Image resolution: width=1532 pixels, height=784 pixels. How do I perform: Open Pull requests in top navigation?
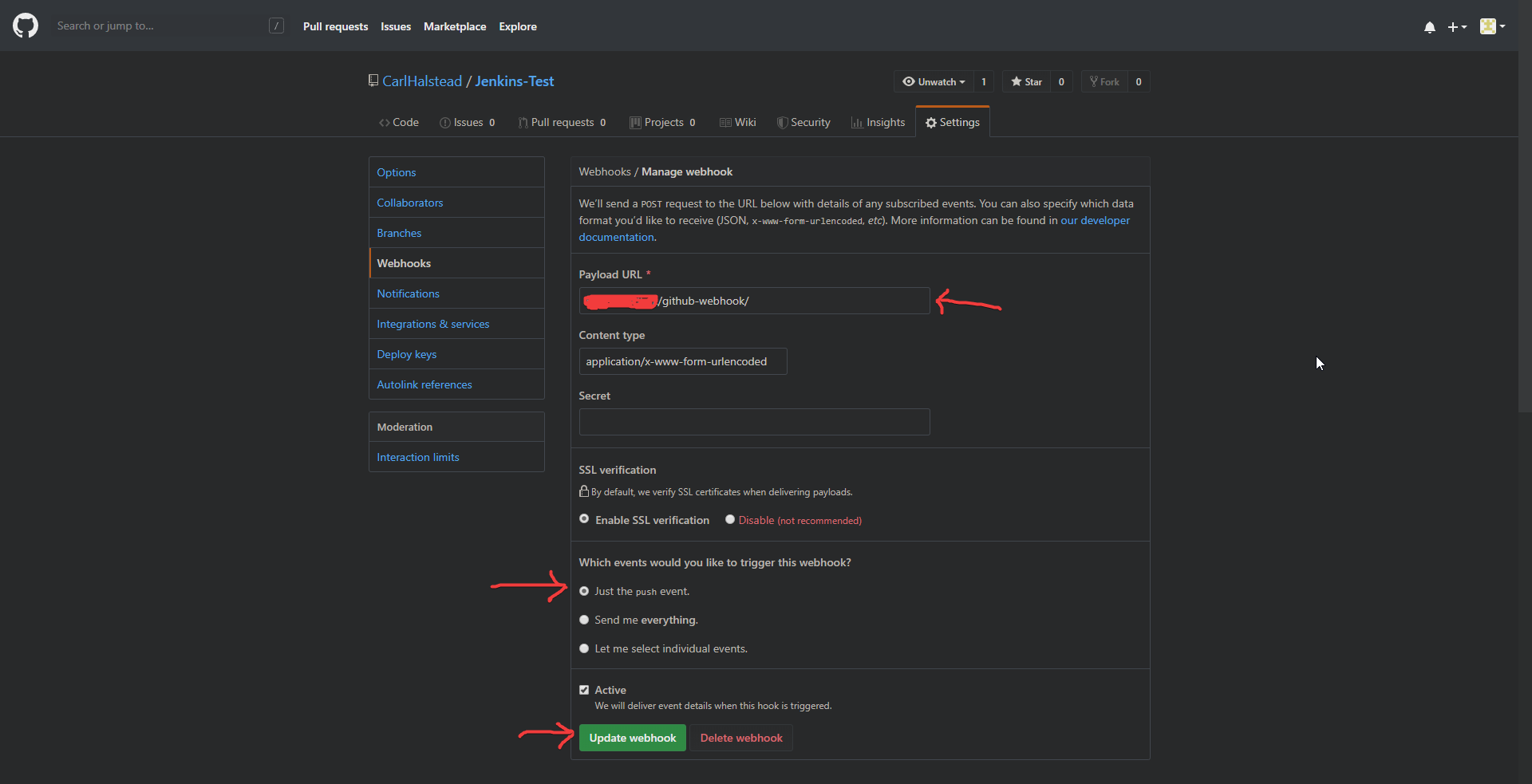pyautogui.click(x=335, y=26)
